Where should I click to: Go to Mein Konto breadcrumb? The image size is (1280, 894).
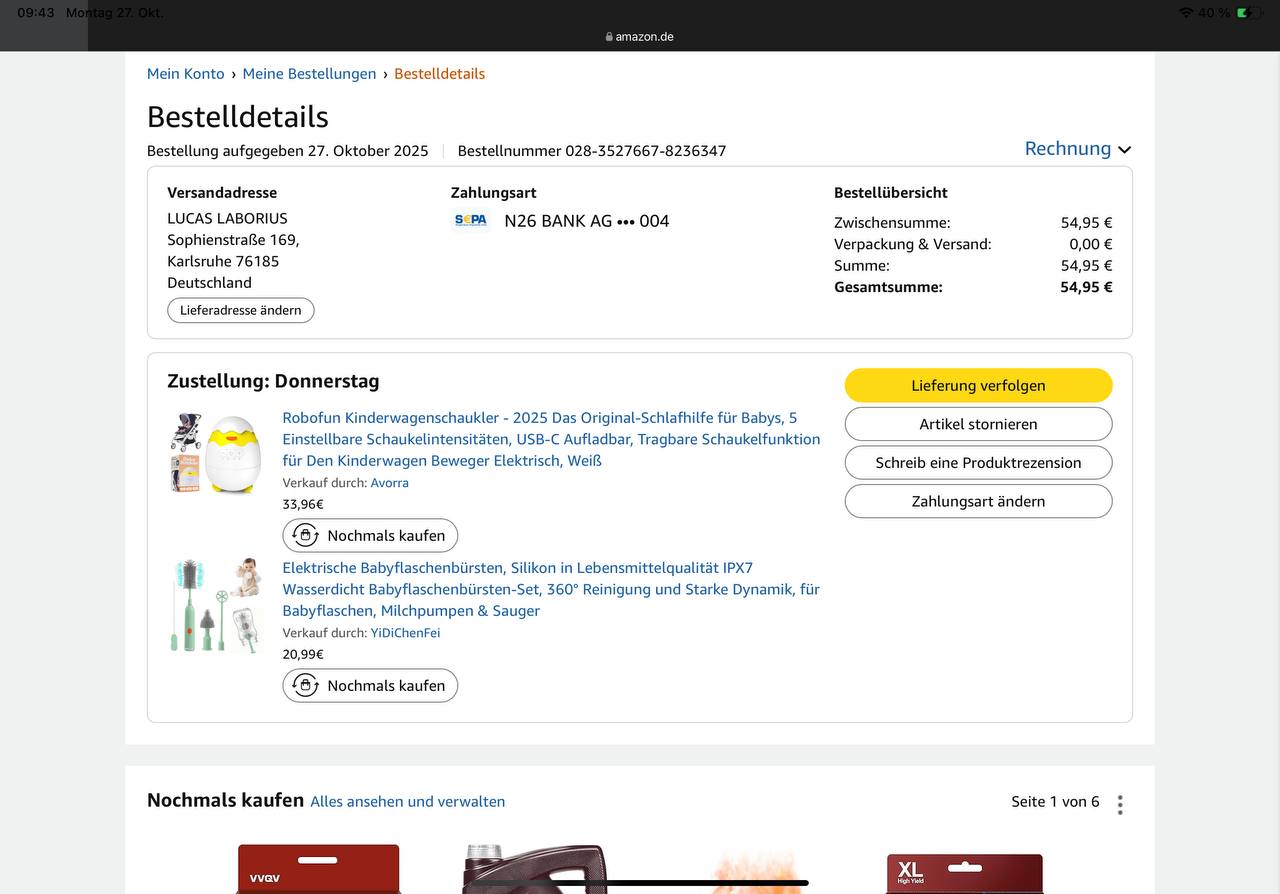pos(185,74)
